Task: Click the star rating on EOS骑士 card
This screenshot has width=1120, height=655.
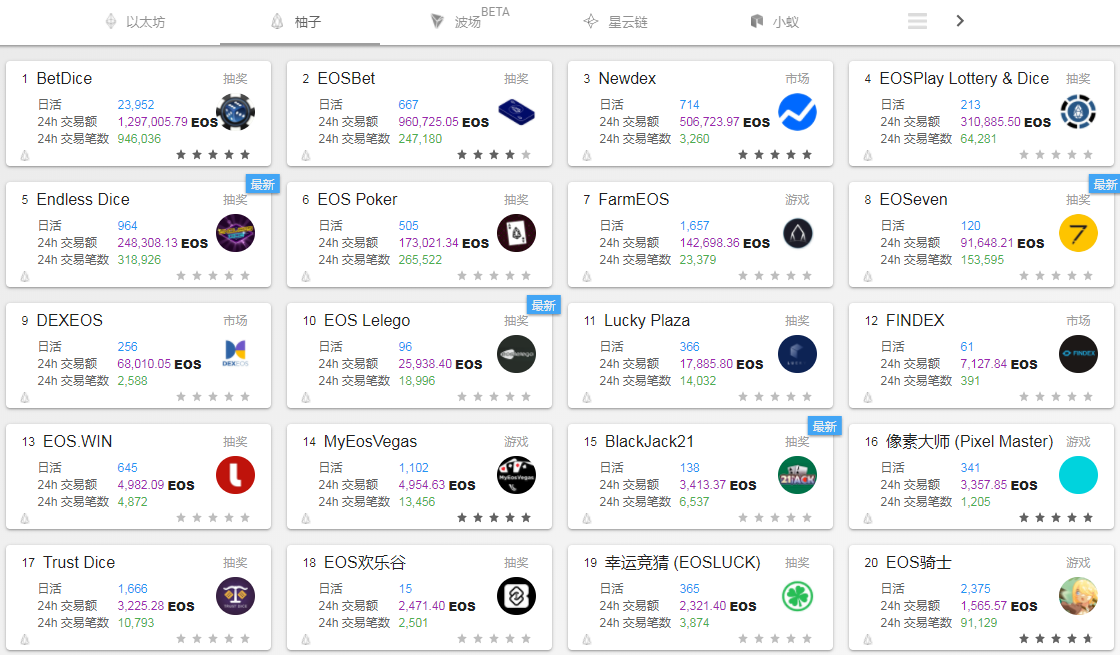Action: pos(1056,639)
